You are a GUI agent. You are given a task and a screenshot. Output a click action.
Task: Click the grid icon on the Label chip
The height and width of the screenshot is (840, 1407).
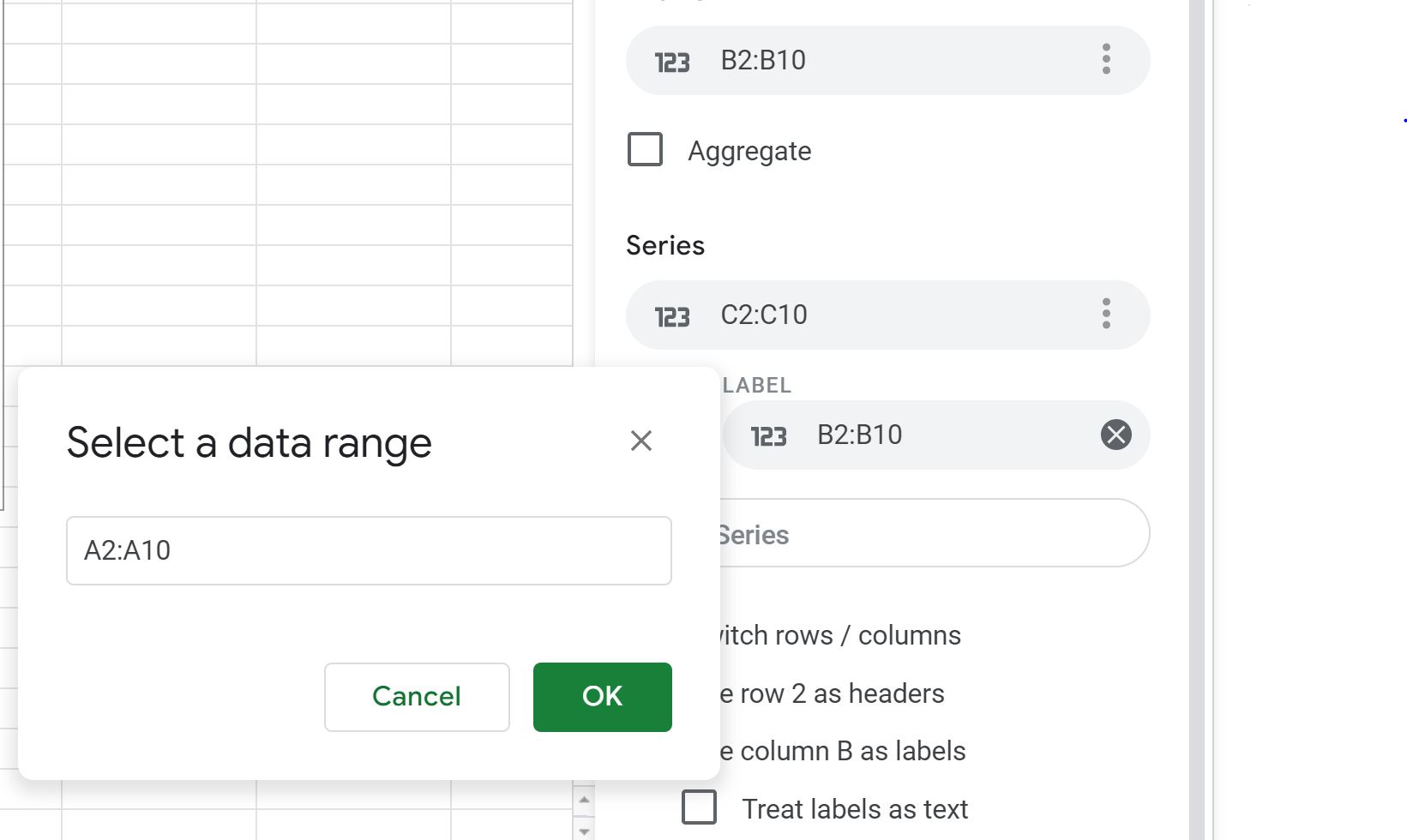771,435
